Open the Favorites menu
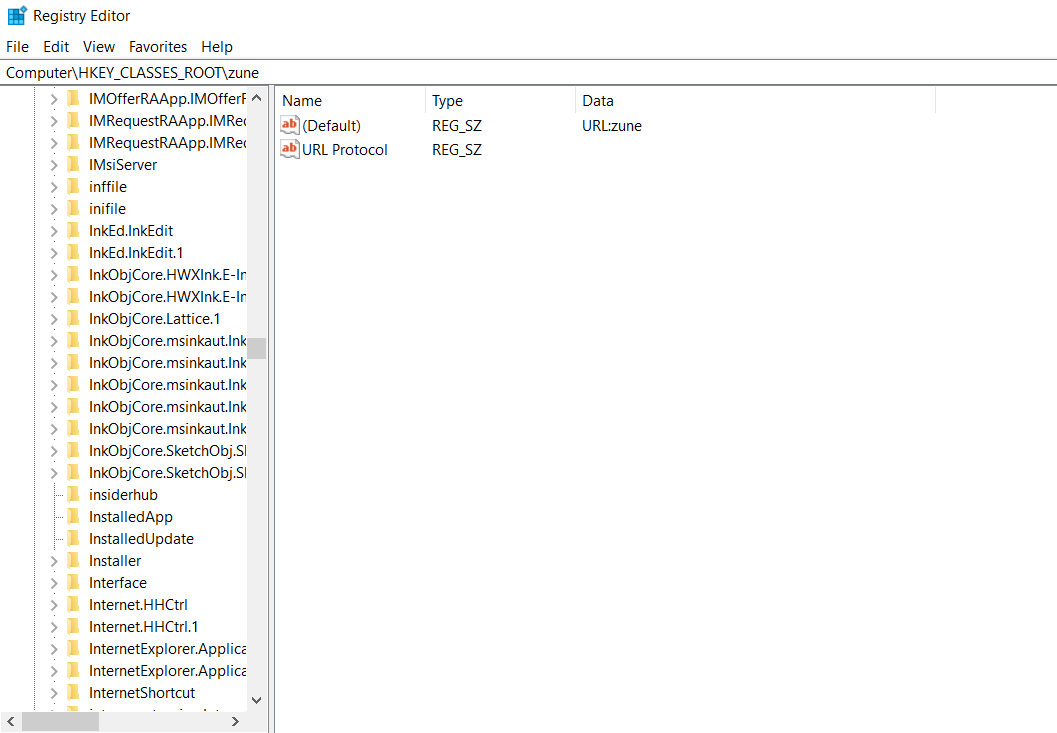This screenshot has width=1057, height=733. click(x=158, y=47)
